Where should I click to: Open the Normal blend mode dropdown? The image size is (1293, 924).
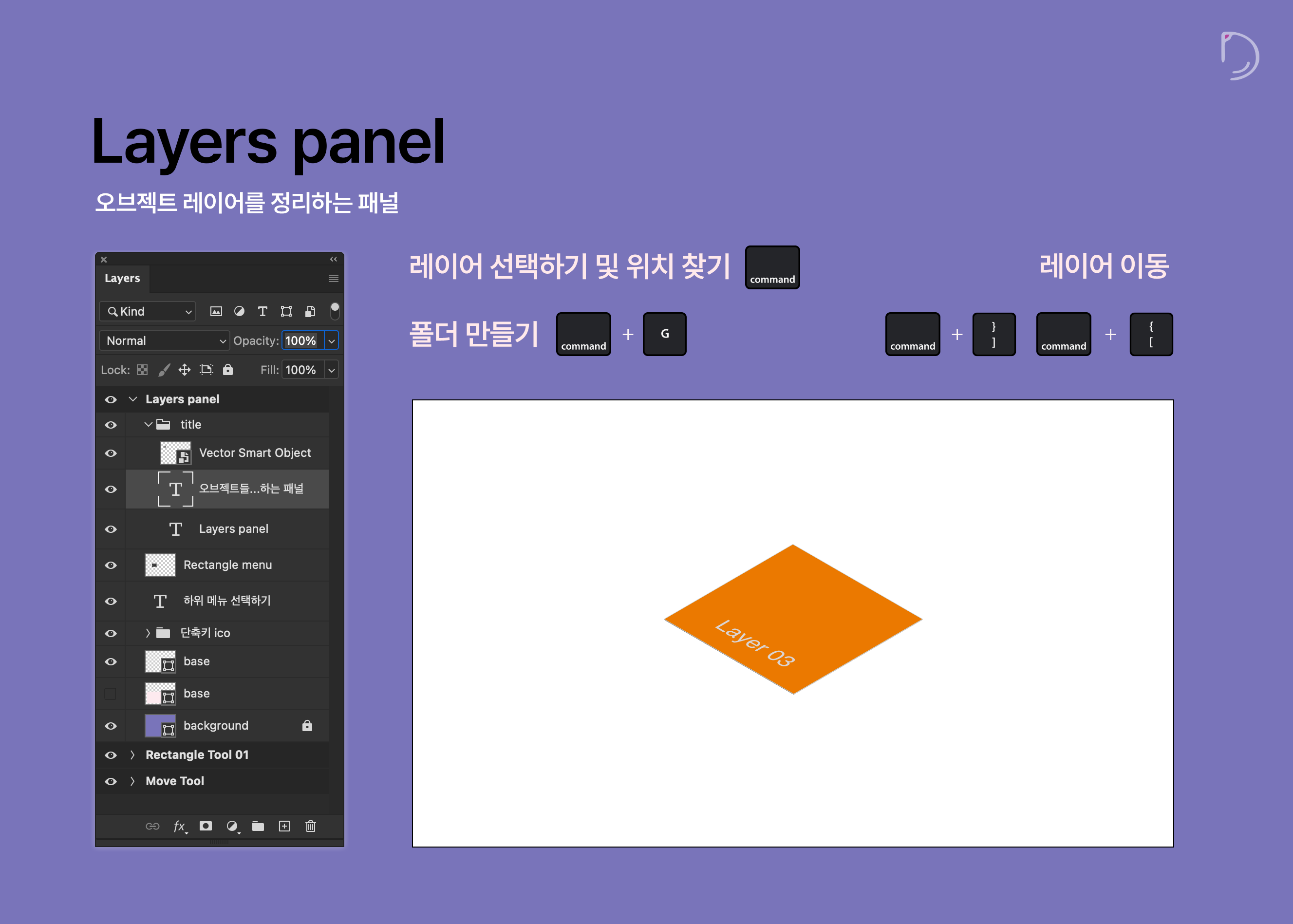click(165, 341)
